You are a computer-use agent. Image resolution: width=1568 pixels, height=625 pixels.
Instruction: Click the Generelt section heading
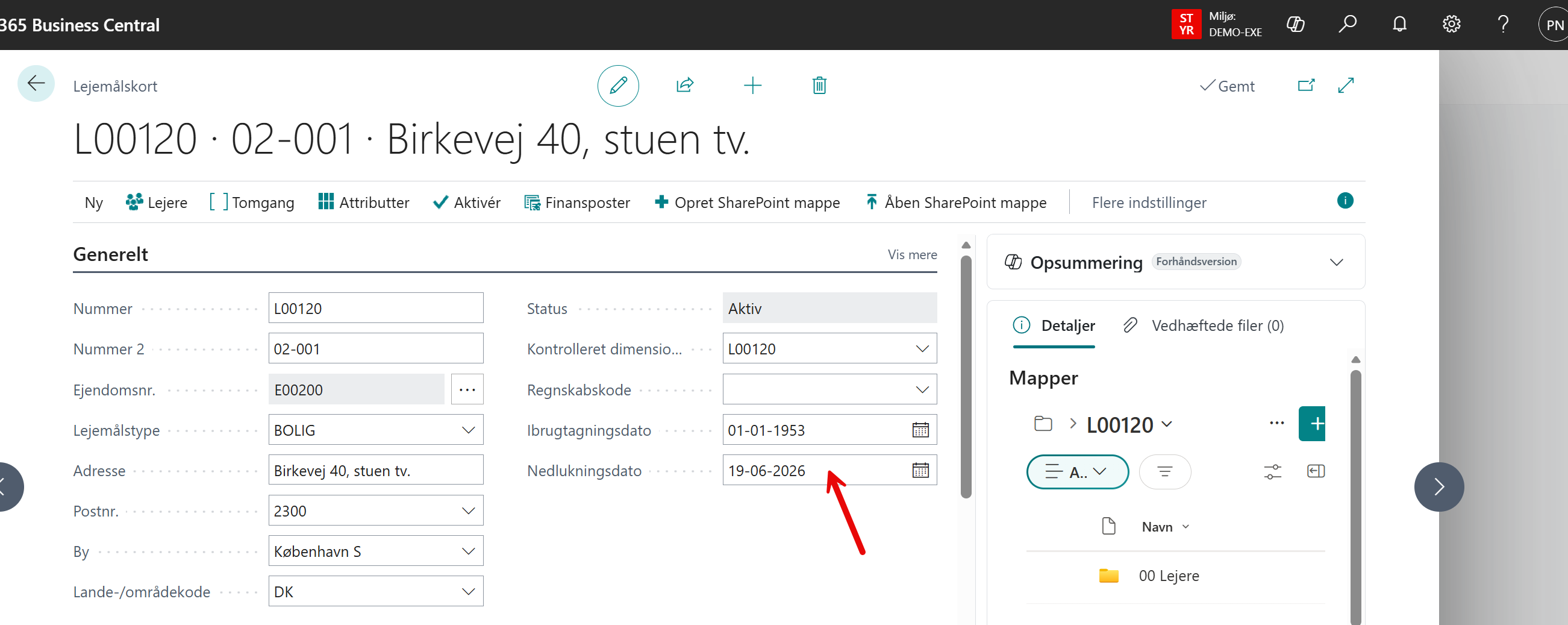pyautogui.click(x=110, y=253)
